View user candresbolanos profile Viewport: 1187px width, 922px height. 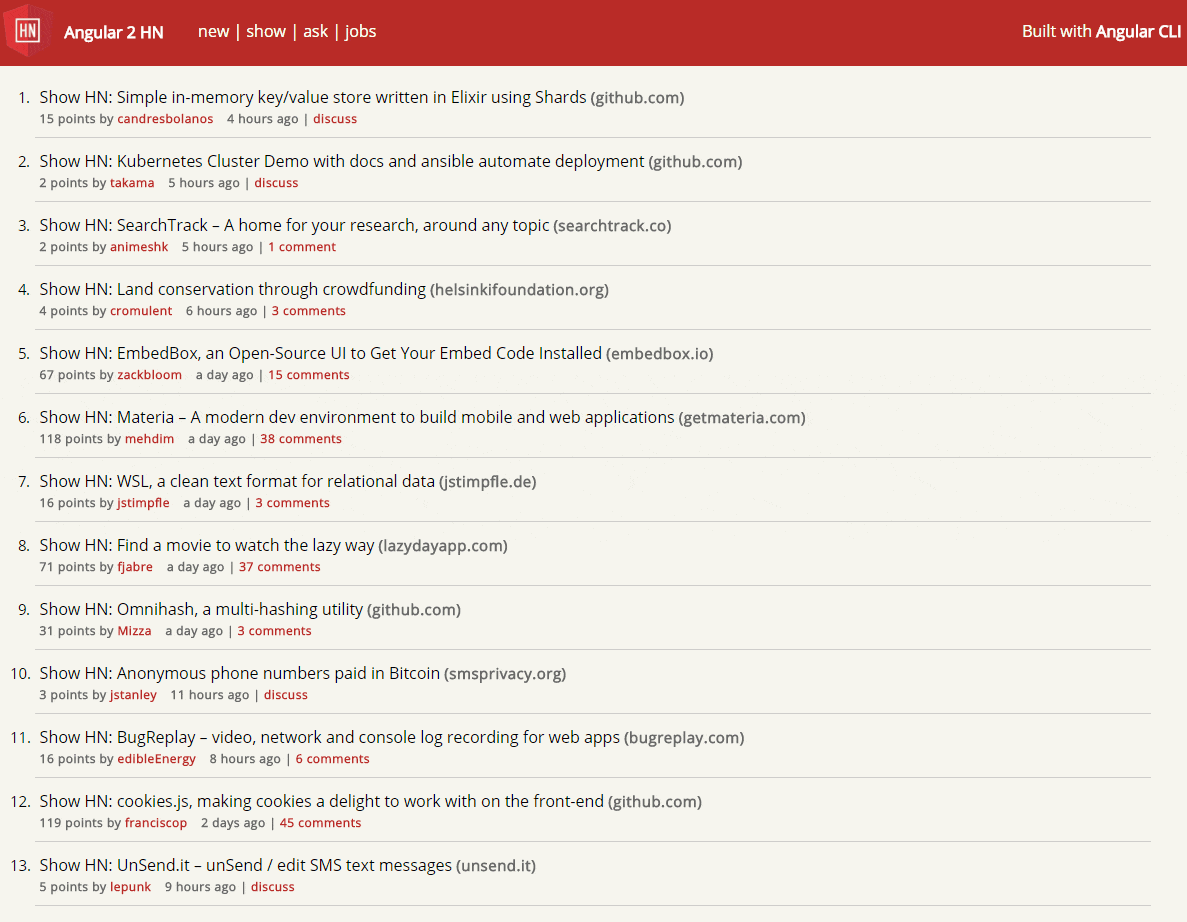tap(165, 119)
